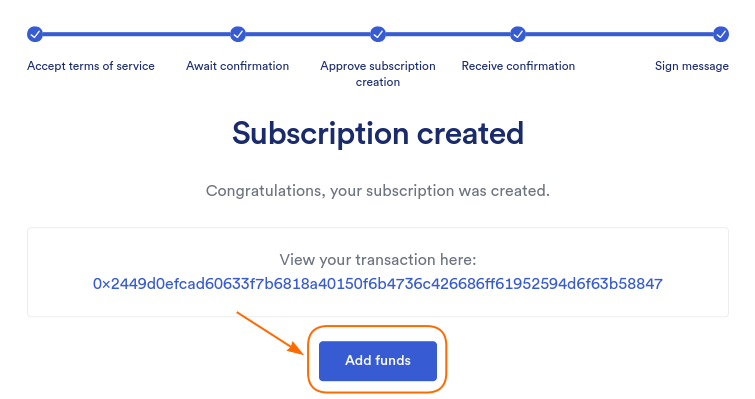Select the Receive confirmation step label
This screenshot has width=755, height=399.
click(518, 66)
